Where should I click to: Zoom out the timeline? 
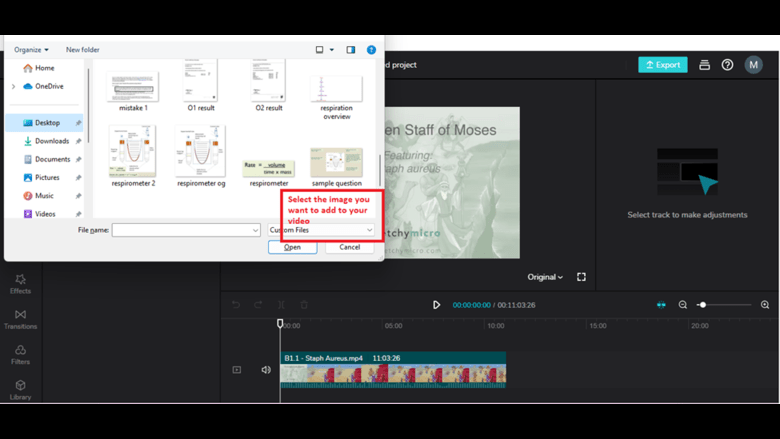[682, 305]
